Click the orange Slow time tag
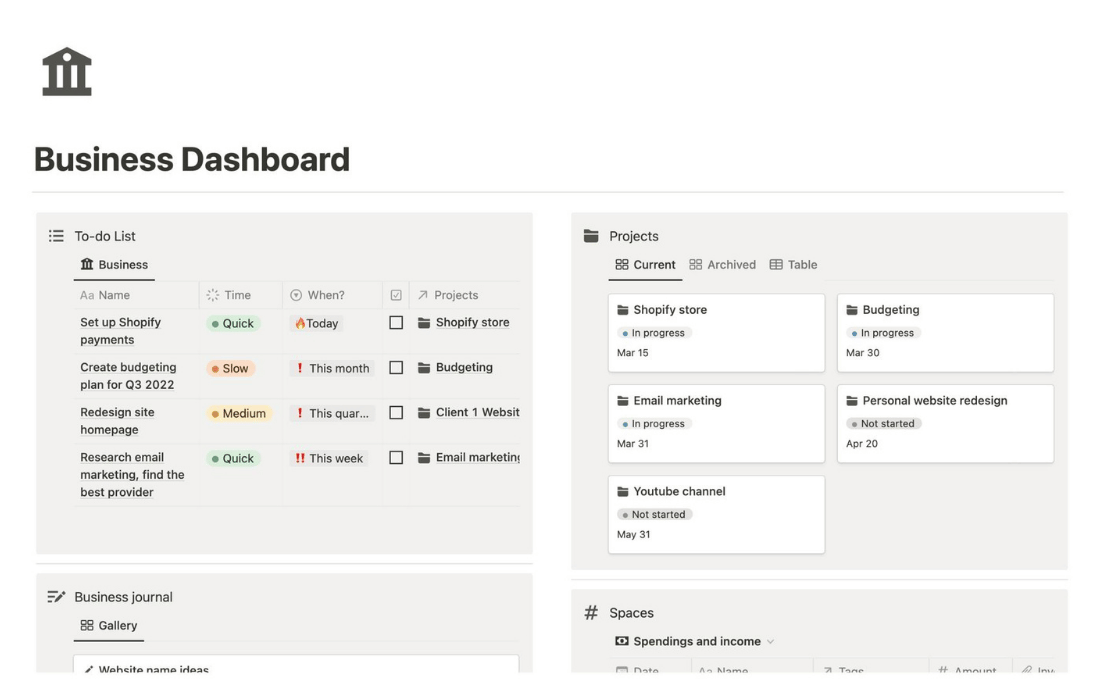This screenshot has height=685, width=1102. coord(230,368)
